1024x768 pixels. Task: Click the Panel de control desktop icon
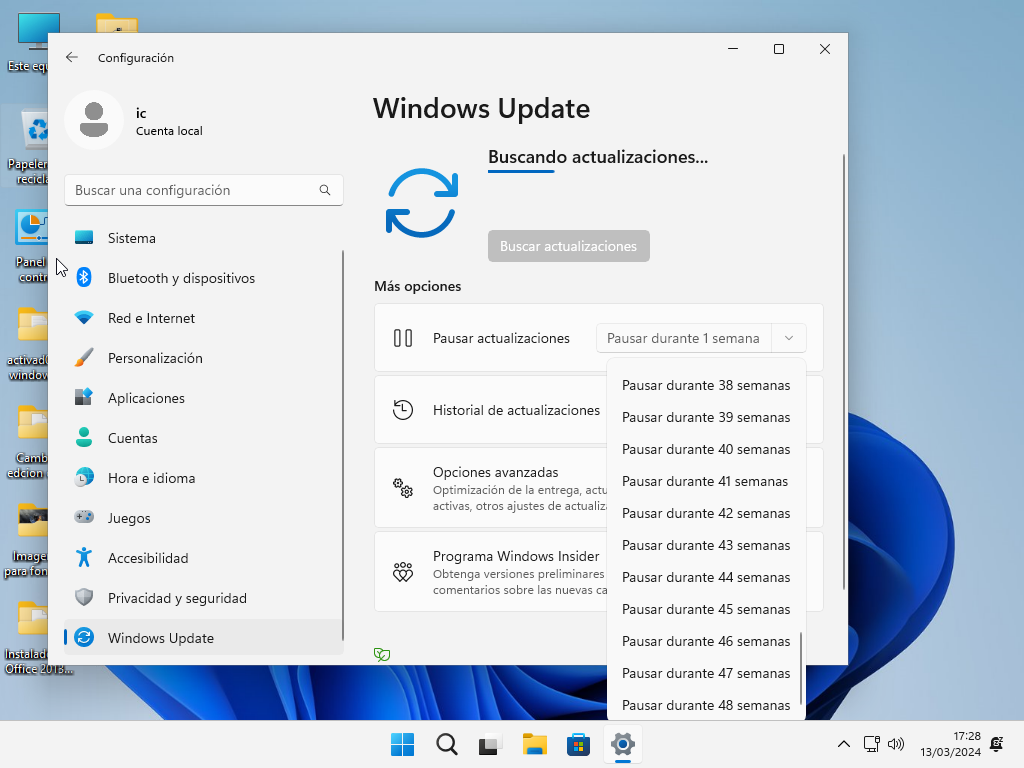[x=28, y=247]
